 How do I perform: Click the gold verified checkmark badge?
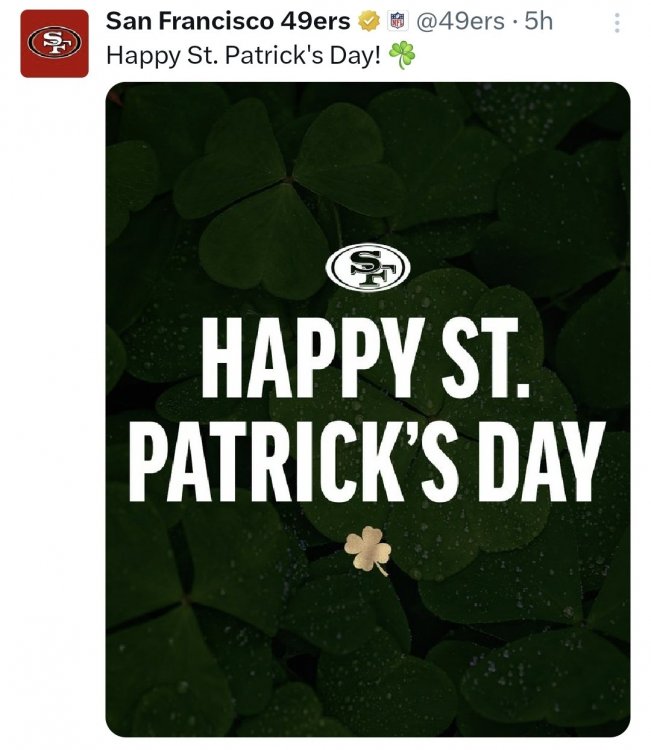point(369,21)
